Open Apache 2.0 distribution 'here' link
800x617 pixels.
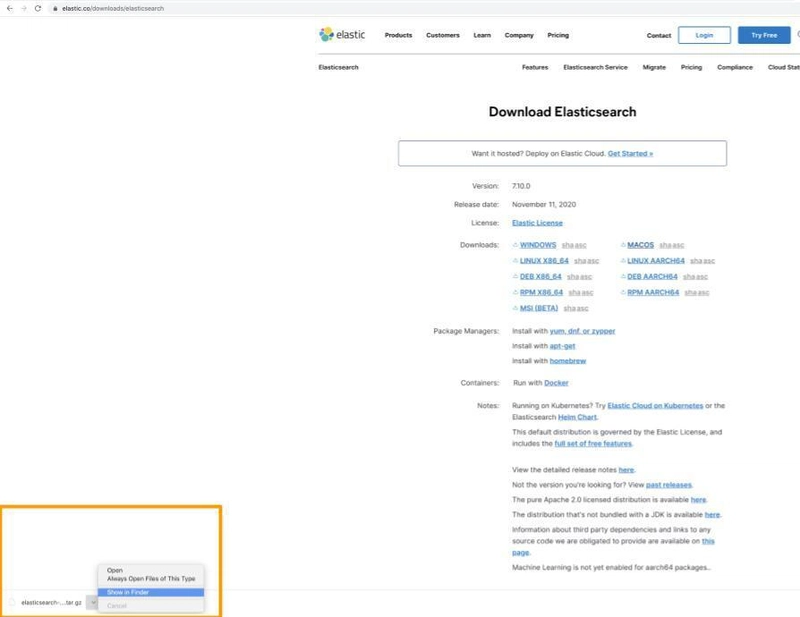(x=698, y=500)
